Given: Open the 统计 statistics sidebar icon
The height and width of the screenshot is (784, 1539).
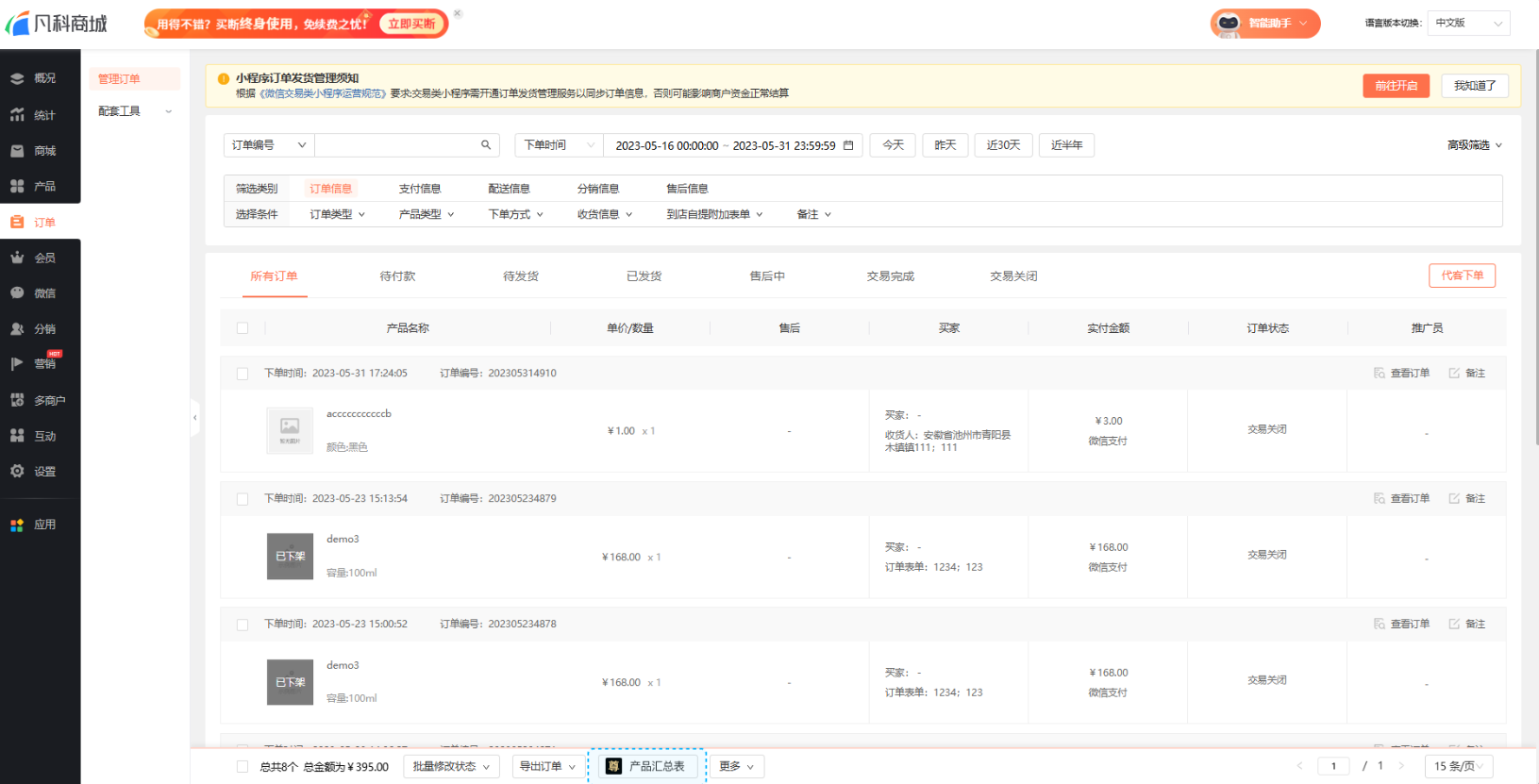Looking at the screenshot, I should click(17, 115).
